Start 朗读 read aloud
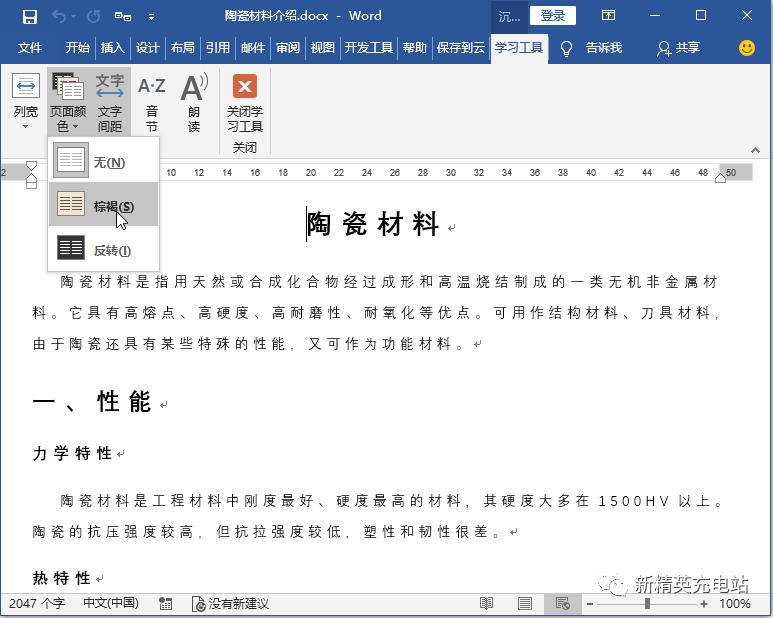 194,103
